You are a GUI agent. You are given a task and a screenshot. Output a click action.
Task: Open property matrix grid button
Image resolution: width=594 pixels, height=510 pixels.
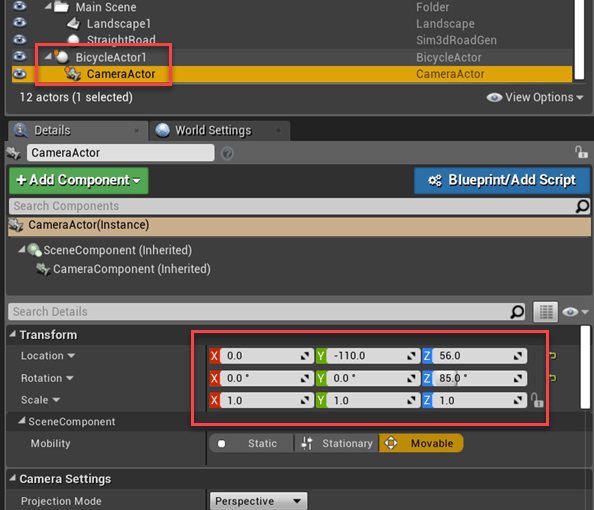pos(546,312)
